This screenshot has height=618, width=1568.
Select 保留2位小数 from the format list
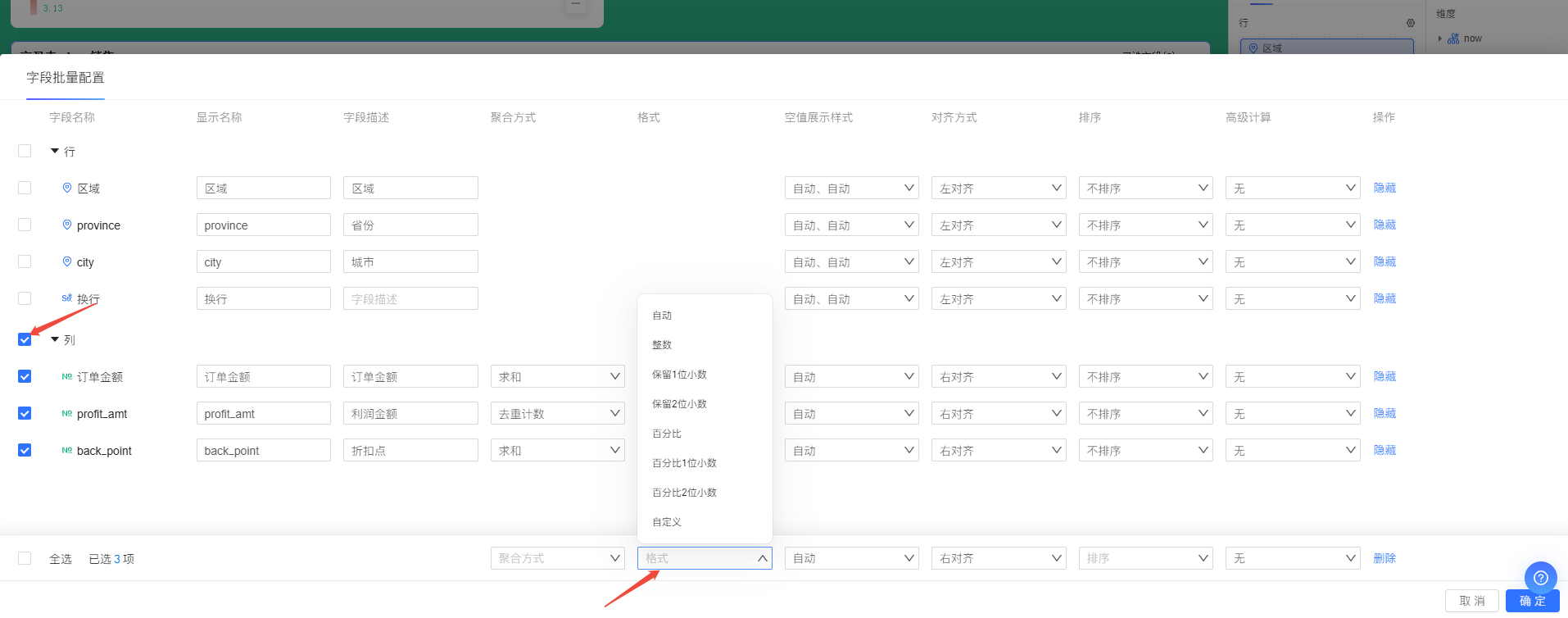tap(679, 404)
